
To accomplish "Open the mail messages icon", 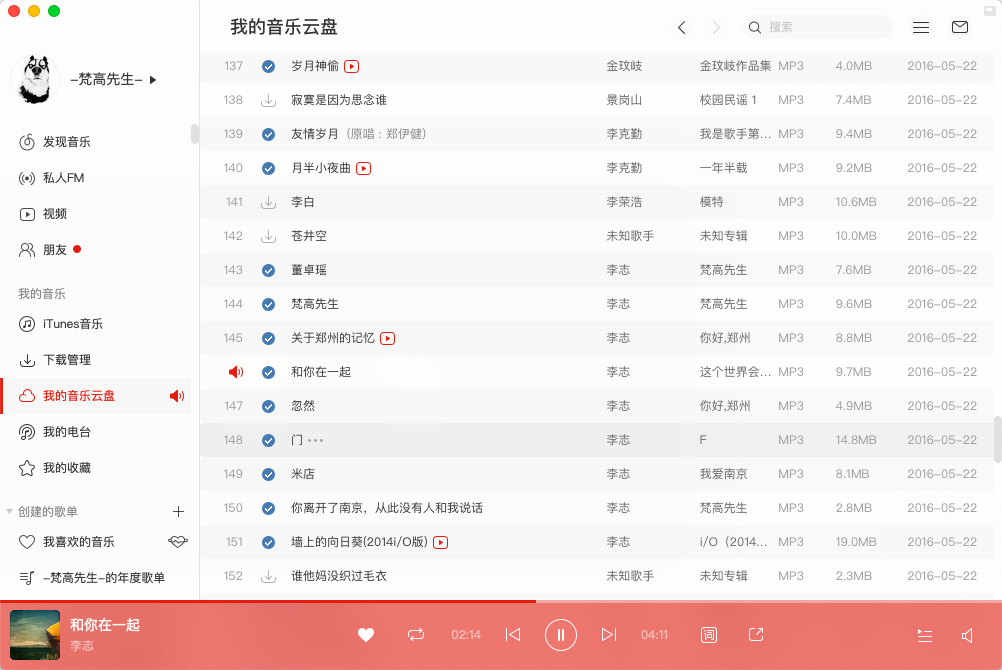I will coord(960,27).
